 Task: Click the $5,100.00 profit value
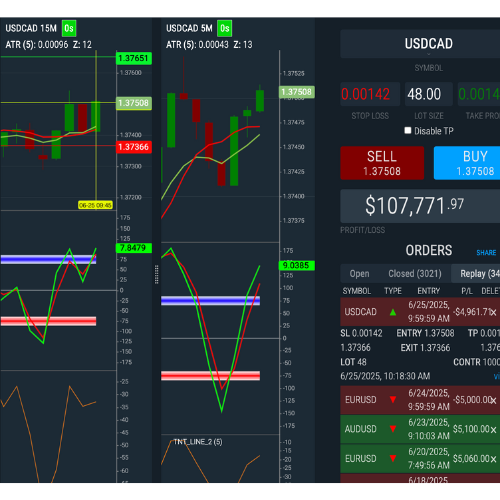click(471, 429)
